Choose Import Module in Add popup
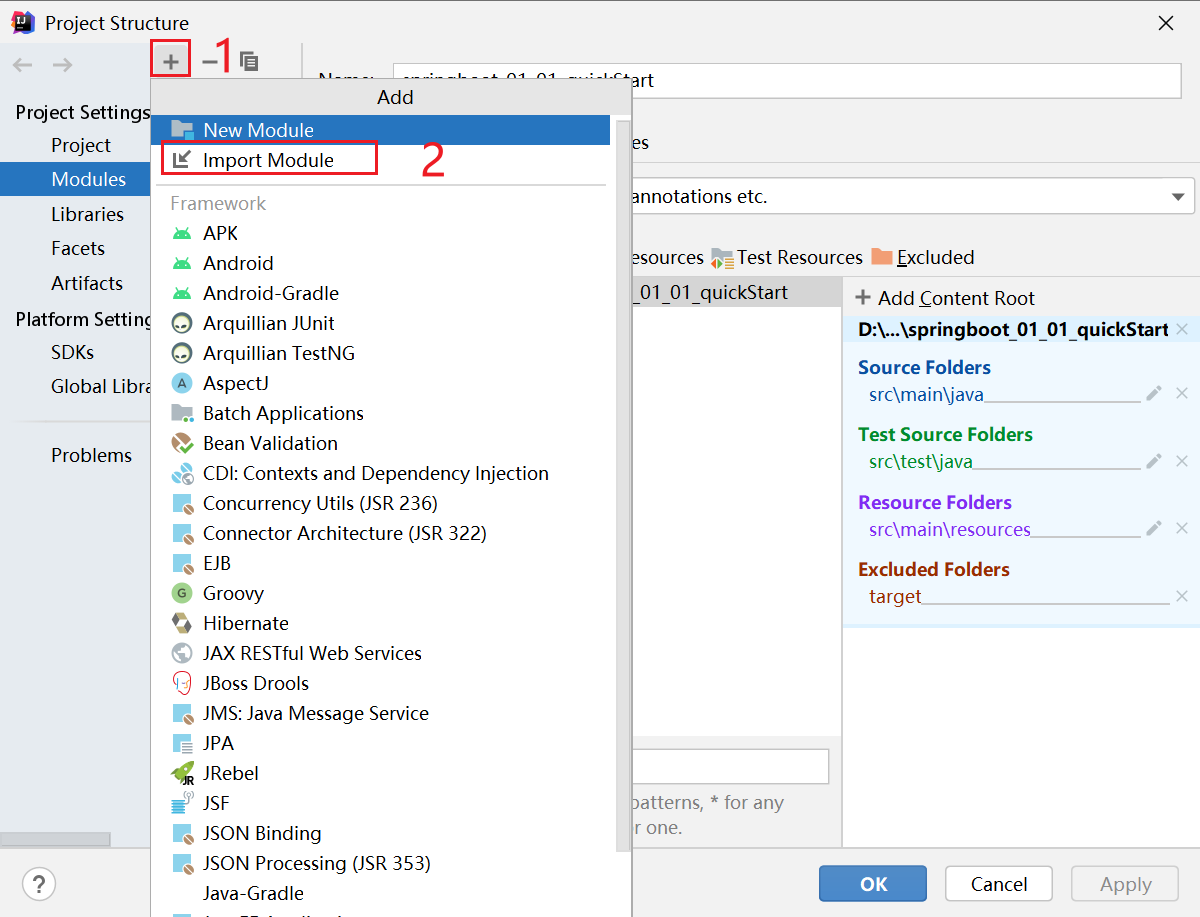Screen dimensions: 1200x917 380,160
